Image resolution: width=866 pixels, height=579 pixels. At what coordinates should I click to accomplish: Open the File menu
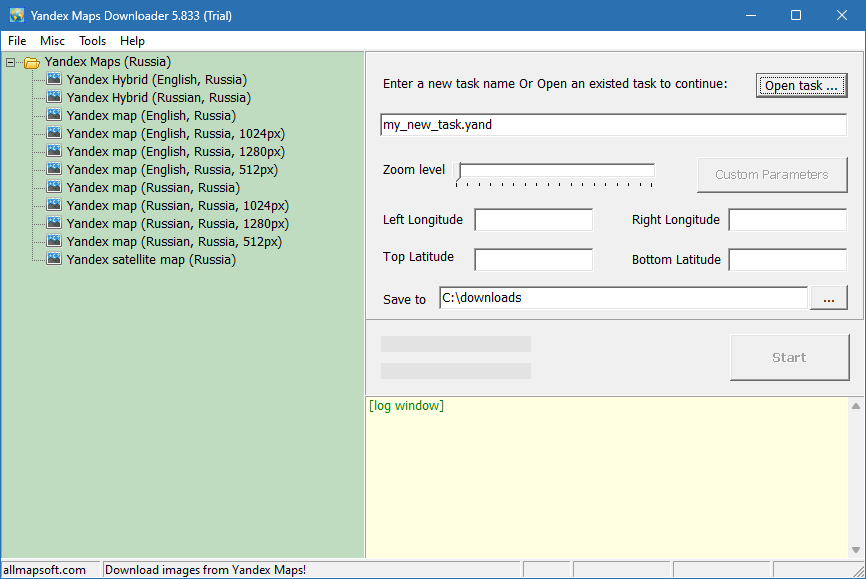tap(17, 41)
